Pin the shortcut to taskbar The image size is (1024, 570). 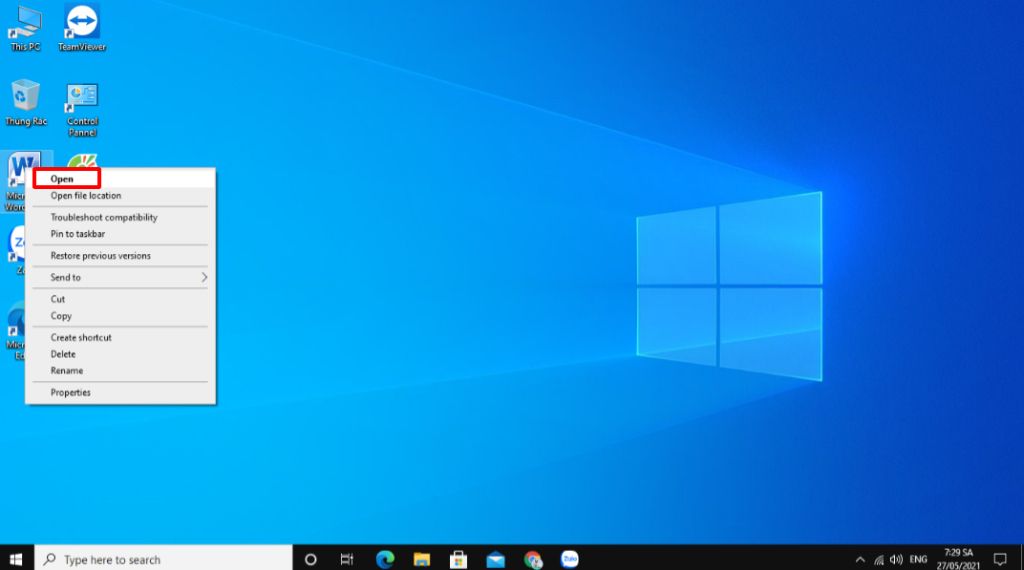(x=120, y=234)
